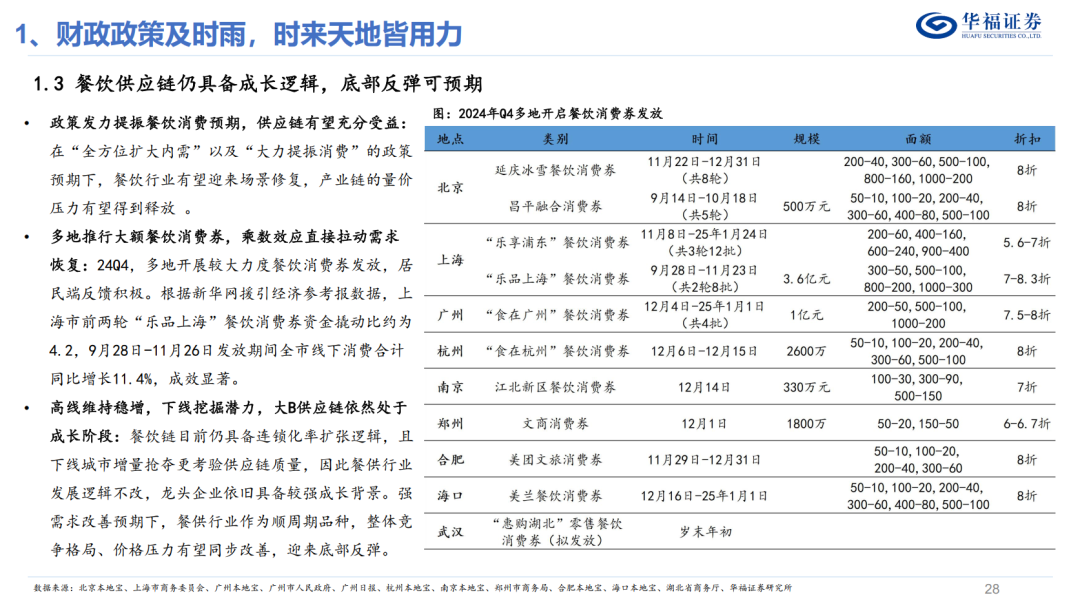The width and height of the screenshot is (1080, 604).
Task: Click time cell '12月6日-12月15日'
Action: tap(704, 351)
